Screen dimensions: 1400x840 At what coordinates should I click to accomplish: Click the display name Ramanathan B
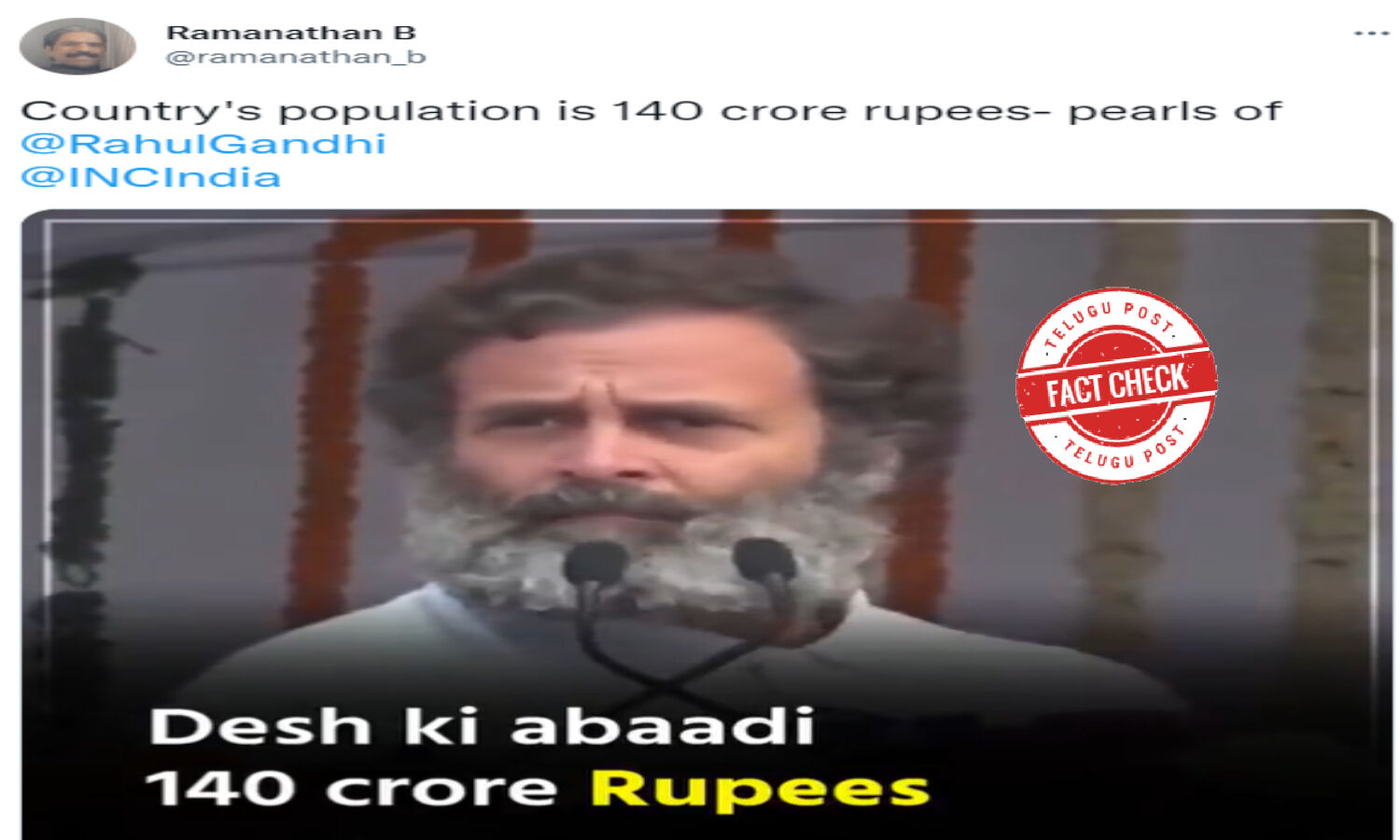291,32
